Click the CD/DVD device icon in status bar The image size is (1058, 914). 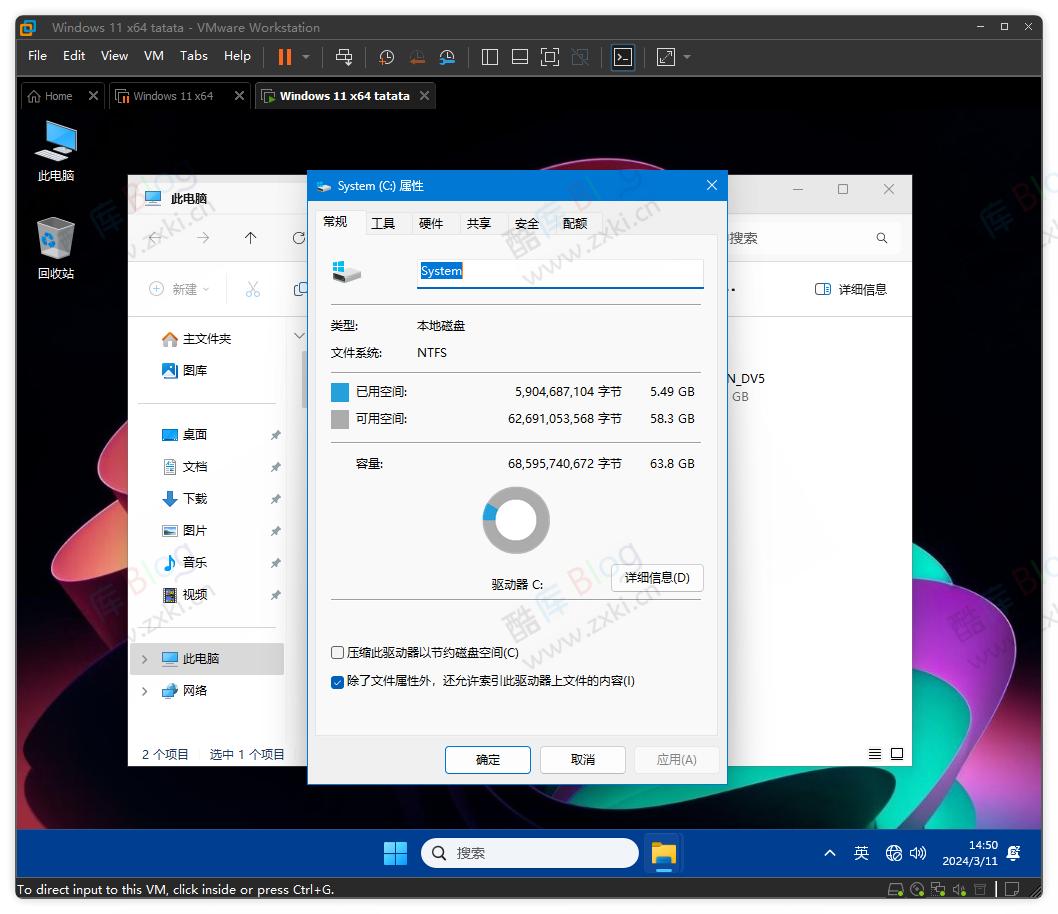tap(917, 888)
